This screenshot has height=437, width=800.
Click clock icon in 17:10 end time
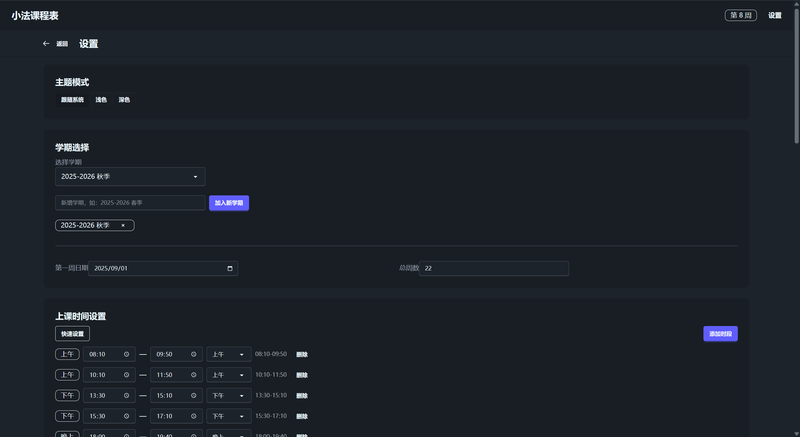[x=193, y=416]
